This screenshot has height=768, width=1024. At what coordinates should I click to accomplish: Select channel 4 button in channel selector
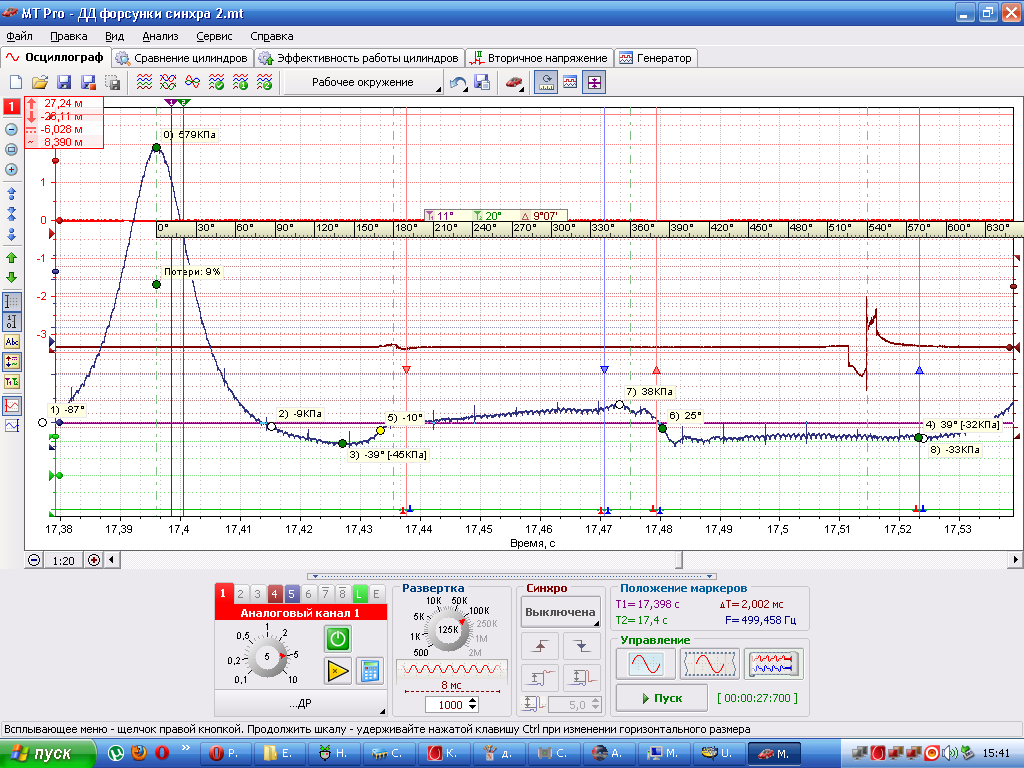point(274,594)
